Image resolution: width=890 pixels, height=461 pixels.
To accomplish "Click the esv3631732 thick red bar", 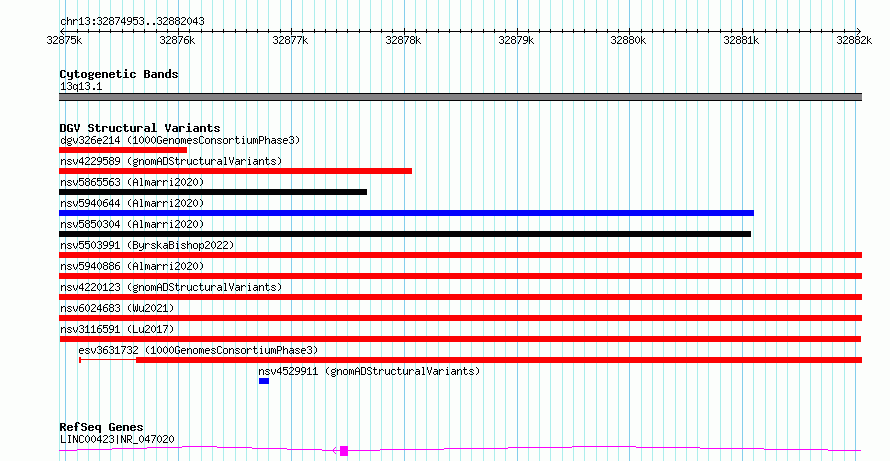I will 499,360.
